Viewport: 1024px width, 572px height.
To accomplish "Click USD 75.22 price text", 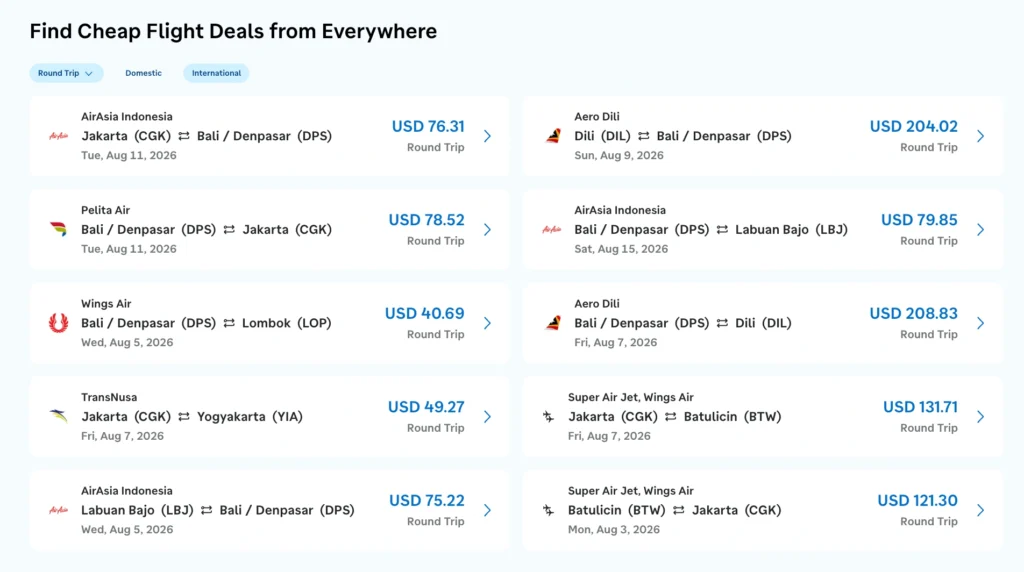I will [x=426, y=500].
